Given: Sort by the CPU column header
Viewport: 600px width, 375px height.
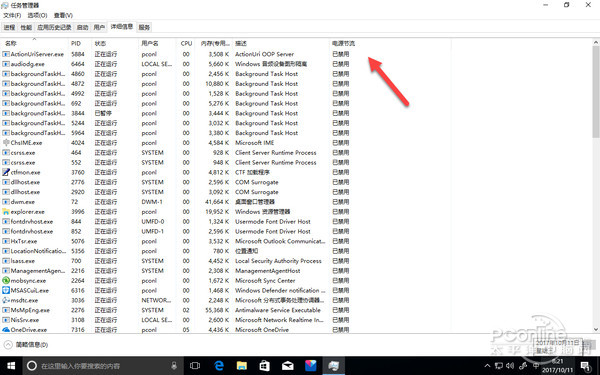Looking at the screenshot, I should click(x=186, y=43).
